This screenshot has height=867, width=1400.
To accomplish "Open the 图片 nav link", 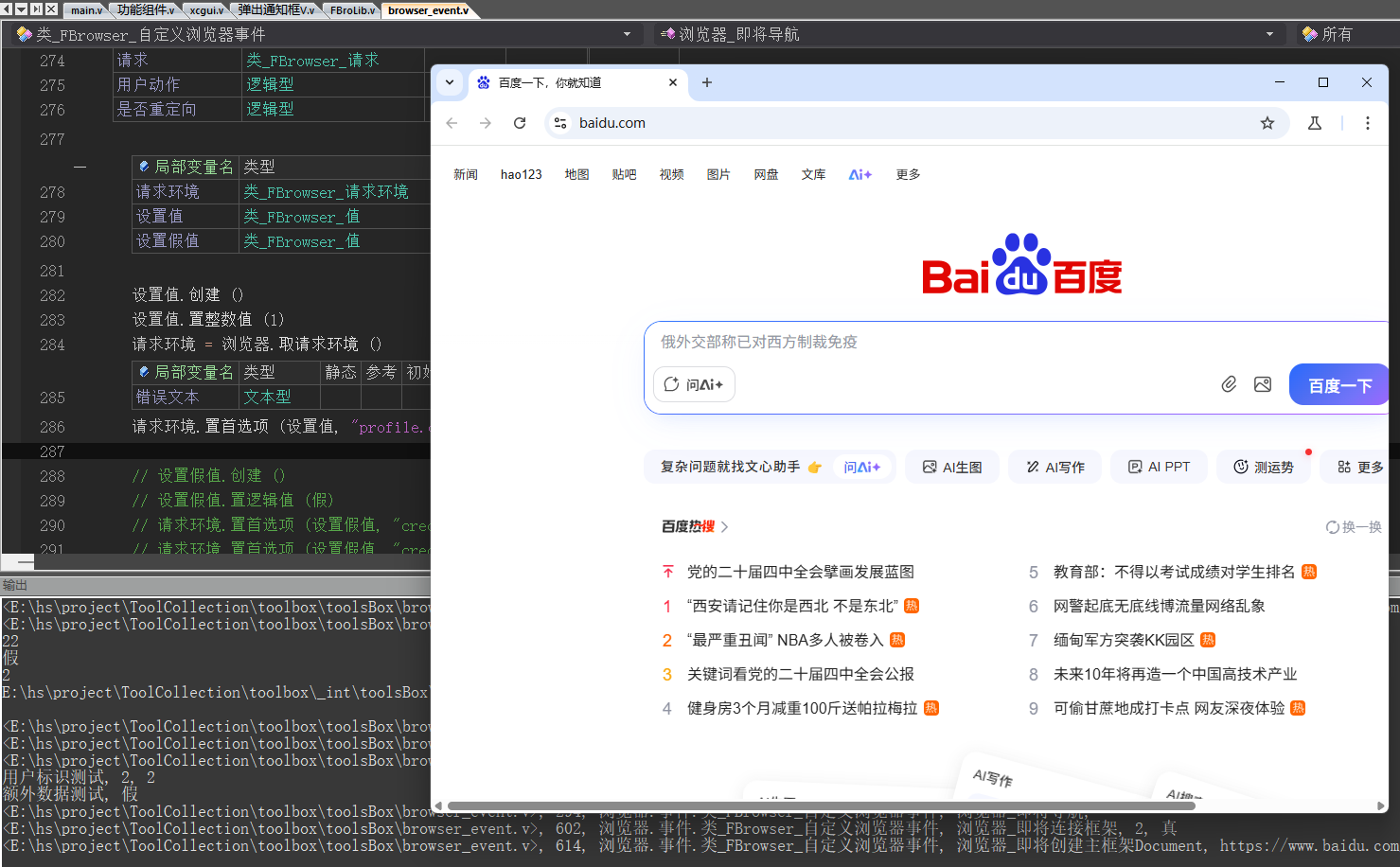I will point(719,174).
